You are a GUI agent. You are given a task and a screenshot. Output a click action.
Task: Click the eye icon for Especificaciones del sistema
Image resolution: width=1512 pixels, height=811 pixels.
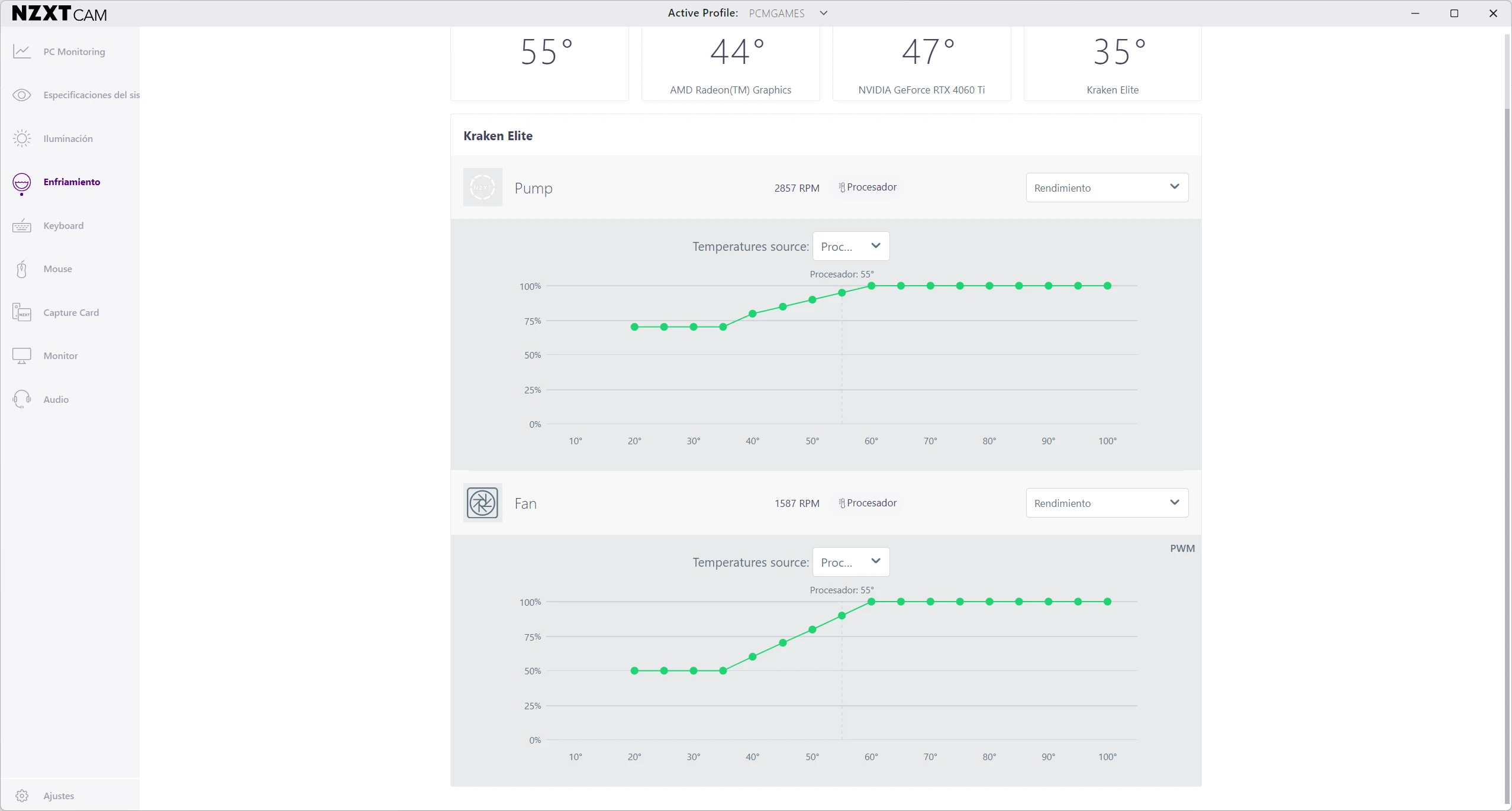[x=22, y=95]
